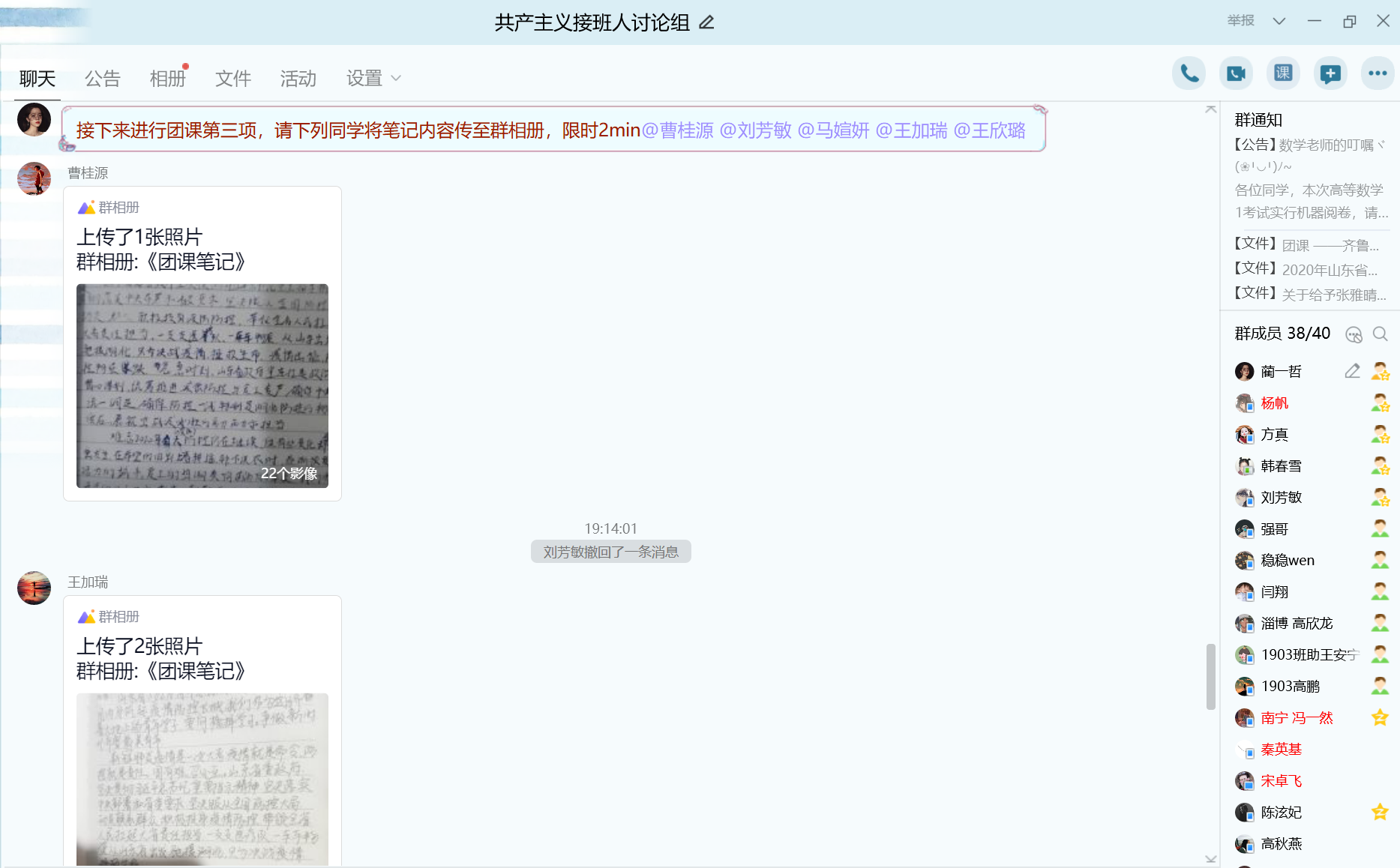Screen dimensions: 1400x868
Task: Click the 举报 report button
Action: tap(1240, 21)
